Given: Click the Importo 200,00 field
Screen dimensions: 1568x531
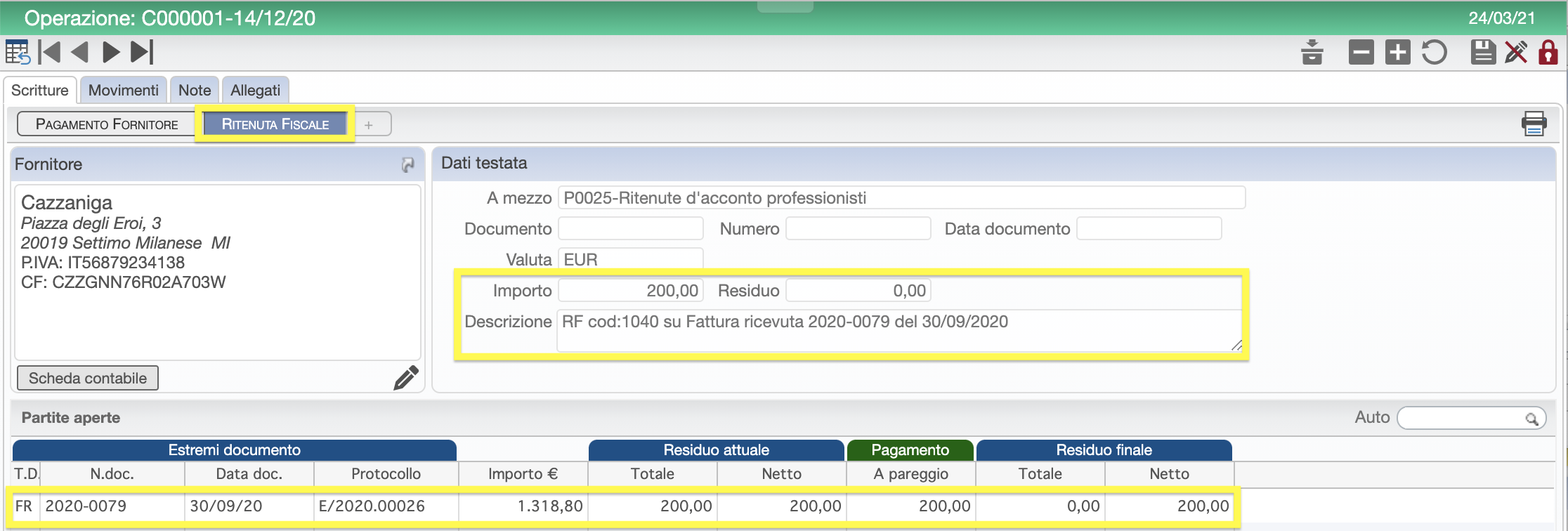Looking at the screenshot, I should [631, 291].
